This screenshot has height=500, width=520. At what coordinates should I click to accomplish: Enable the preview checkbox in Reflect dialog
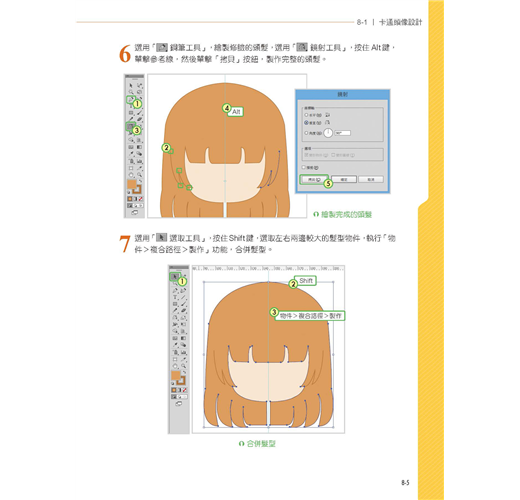coord(303,167)
